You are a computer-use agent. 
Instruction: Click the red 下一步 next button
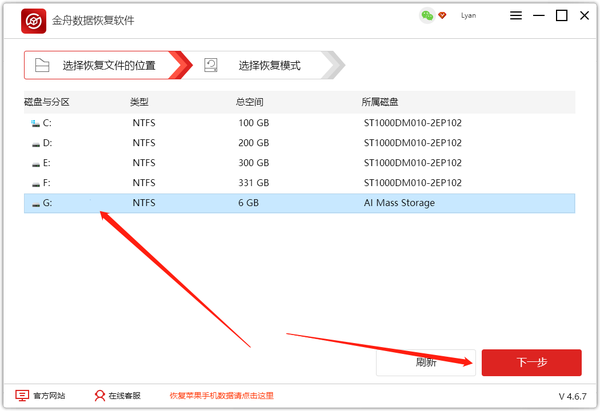(x=532, y=362)
